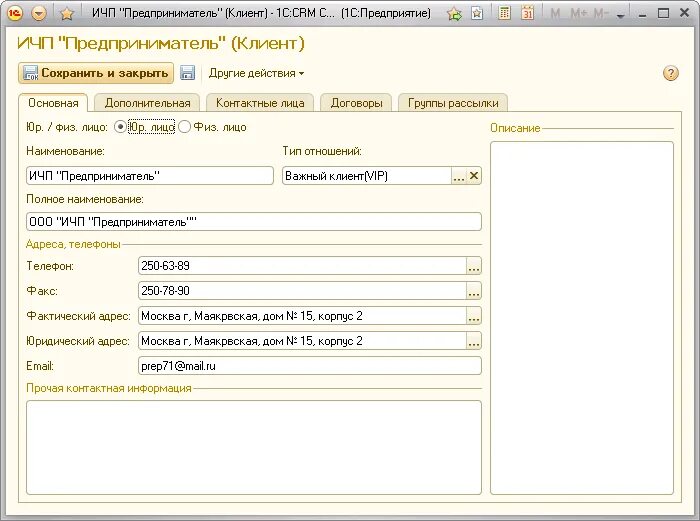Click the Факс input field
The height and width of the screenshot is (521, 700).
coord(303,291)
